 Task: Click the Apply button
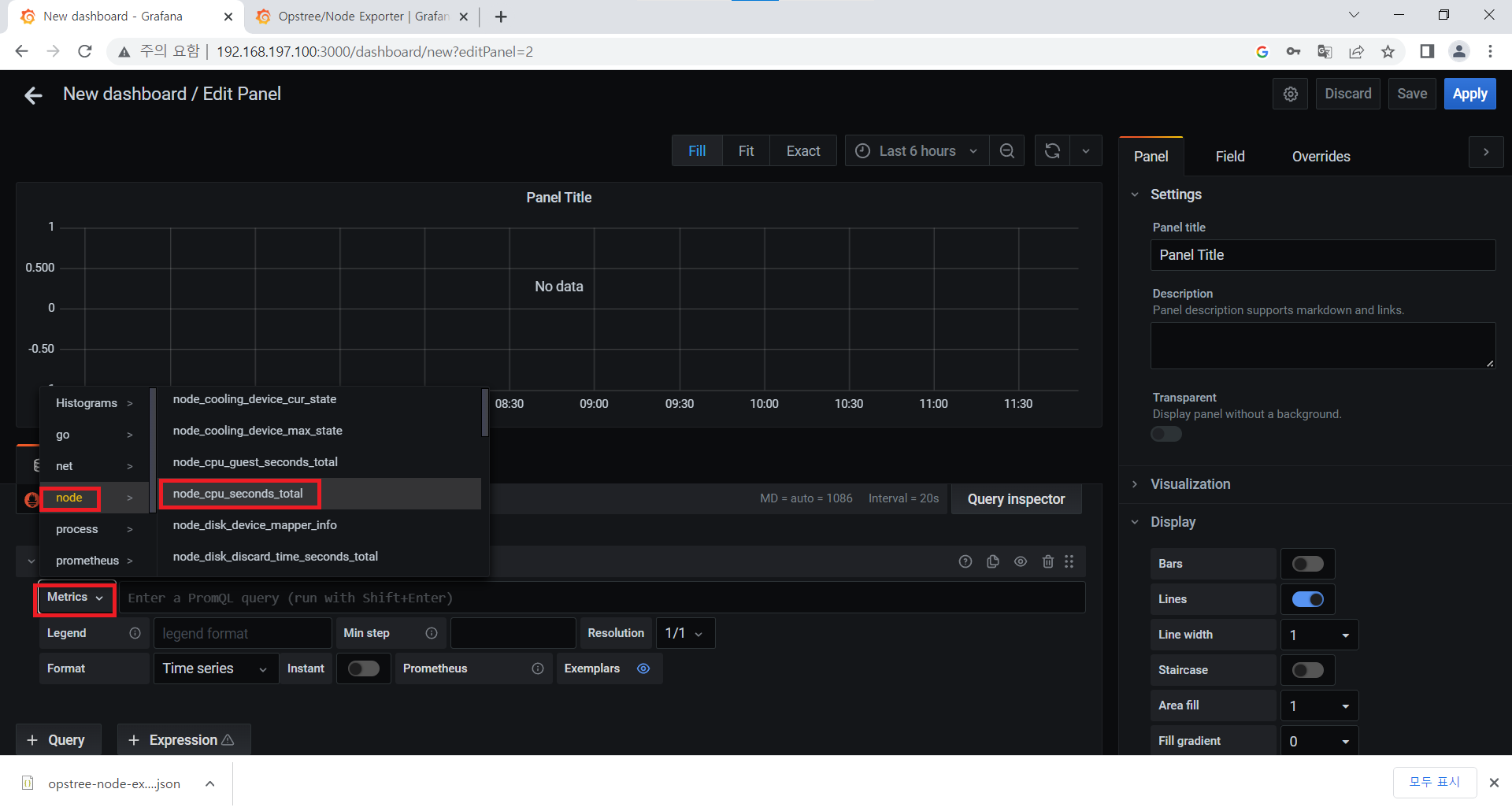click(1469, 94)
